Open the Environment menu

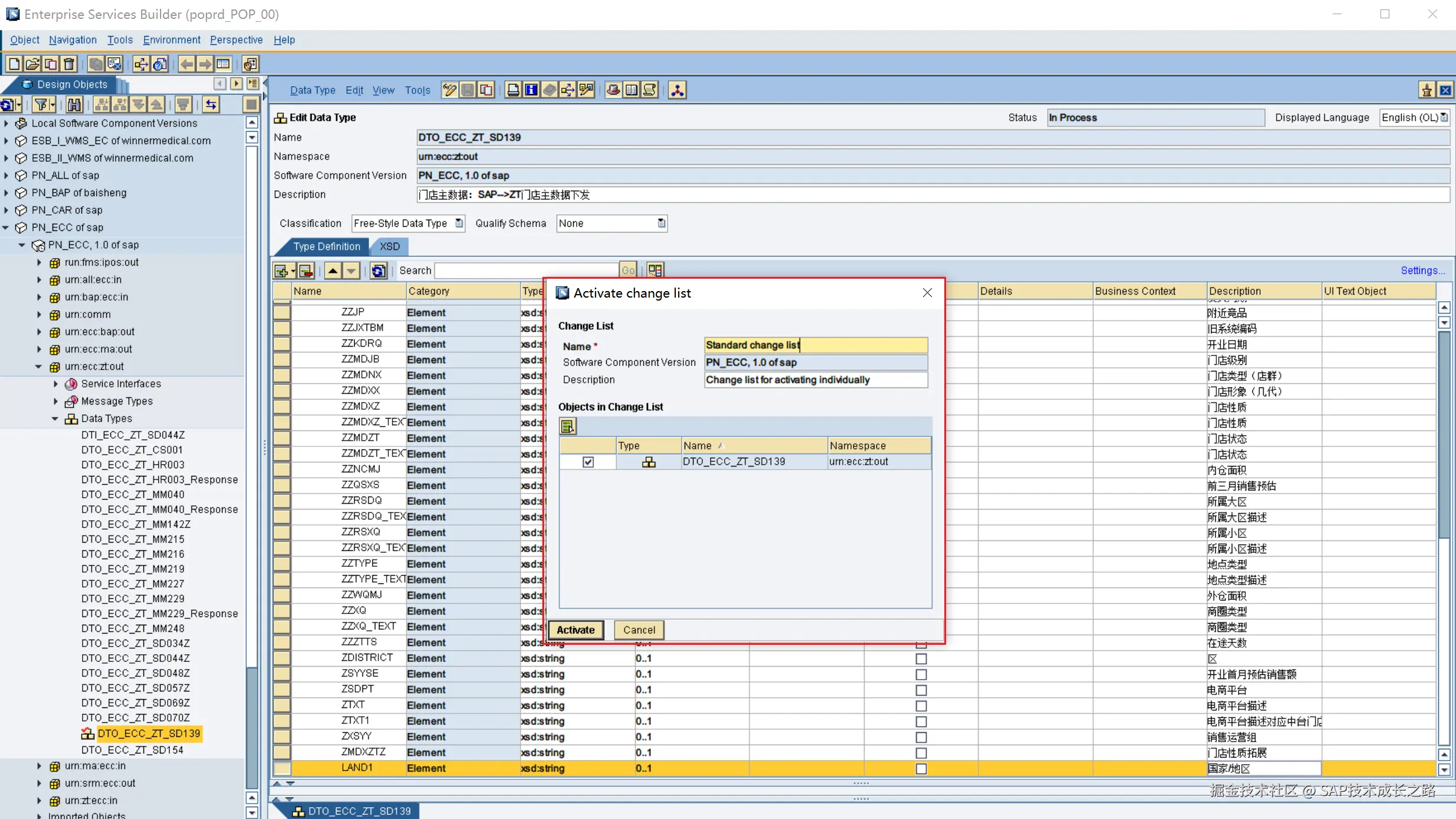pyautogui.click(x=171, y=40)
